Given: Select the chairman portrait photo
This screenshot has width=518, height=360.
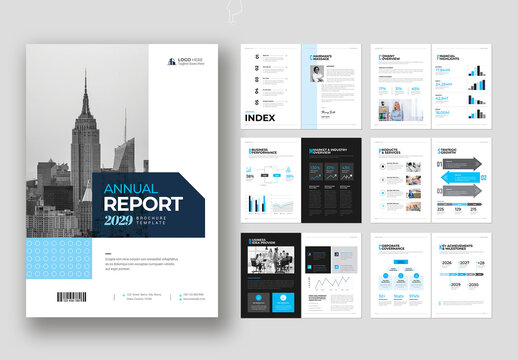Looking at the screenshot, I should 317,74.
